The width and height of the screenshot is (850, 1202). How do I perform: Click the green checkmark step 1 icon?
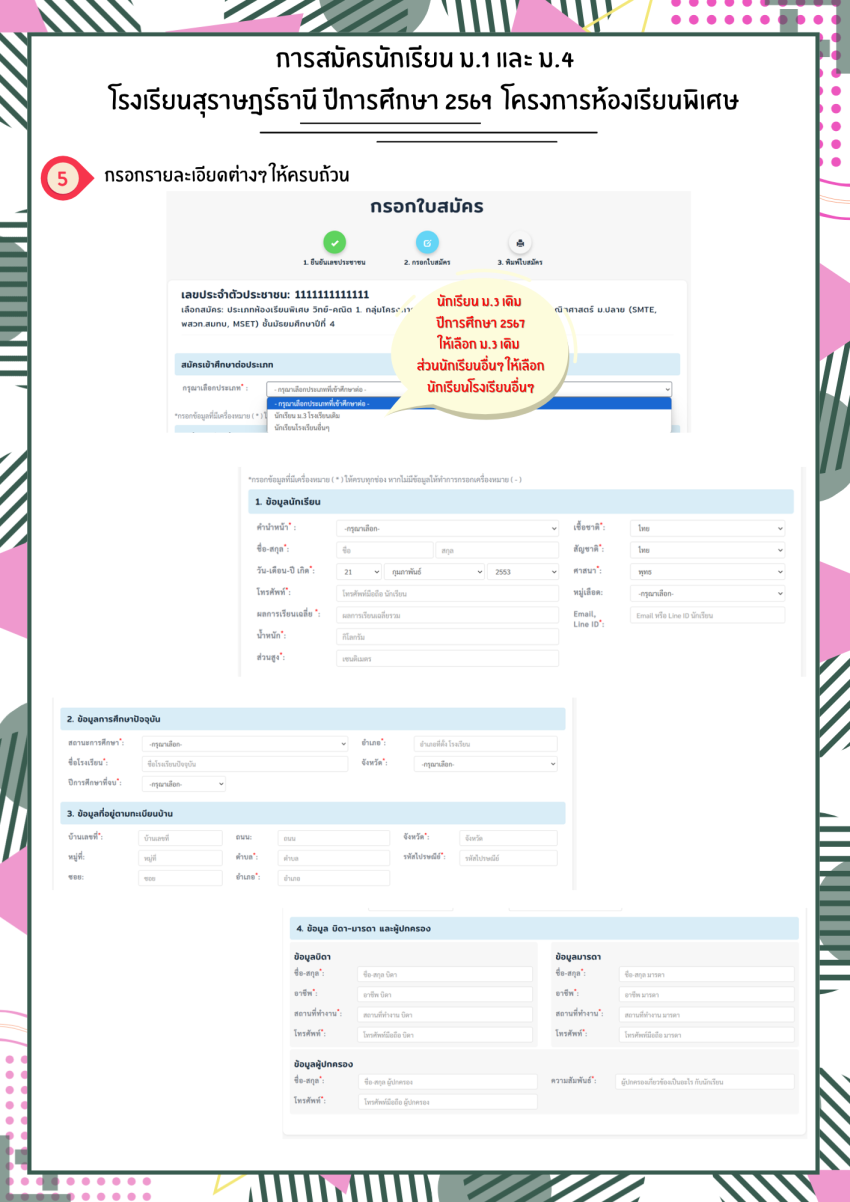coord(335,242)
